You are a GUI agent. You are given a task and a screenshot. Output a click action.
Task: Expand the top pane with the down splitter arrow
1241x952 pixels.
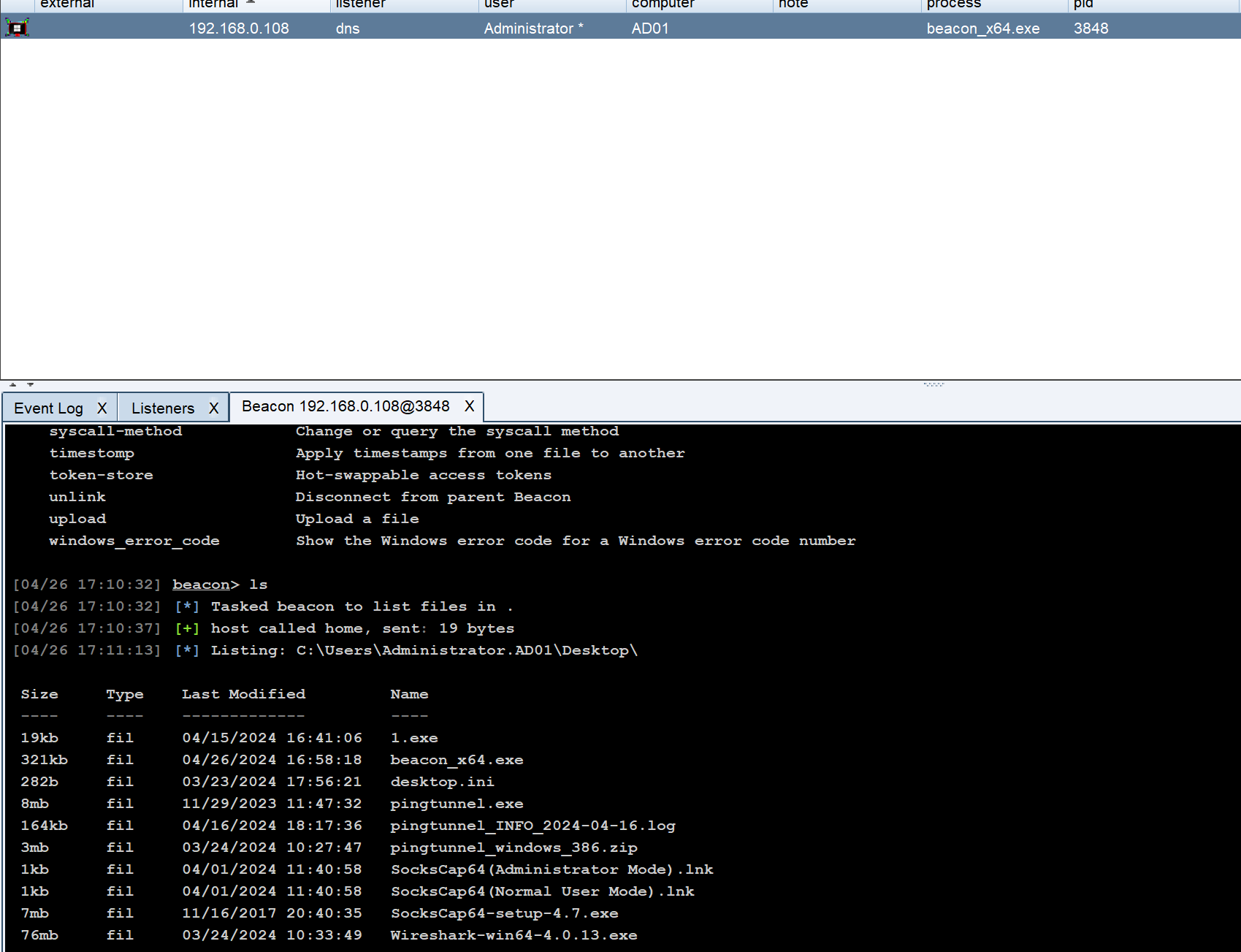(30, 384)
